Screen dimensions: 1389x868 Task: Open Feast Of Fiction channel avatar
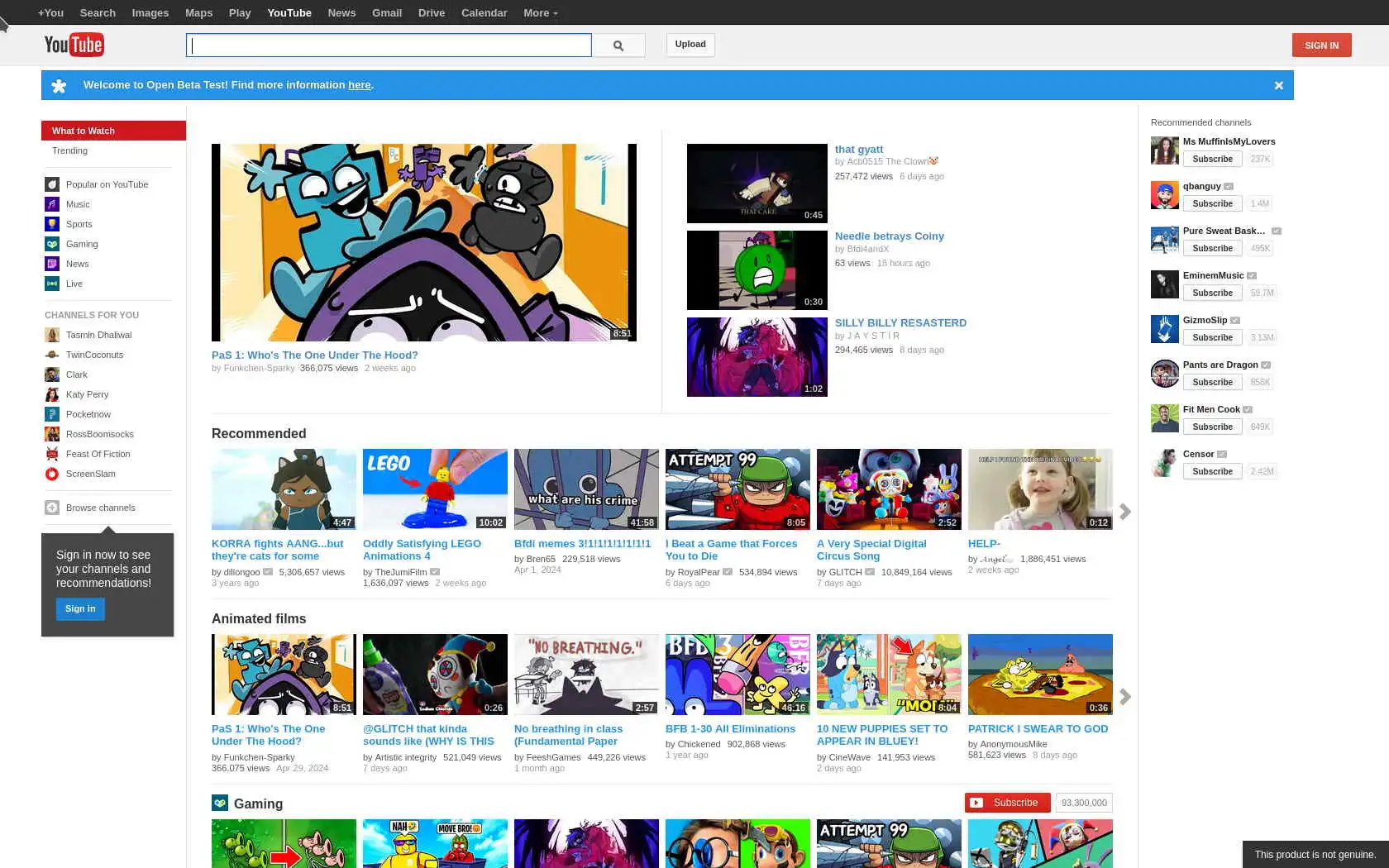(52, 454)
